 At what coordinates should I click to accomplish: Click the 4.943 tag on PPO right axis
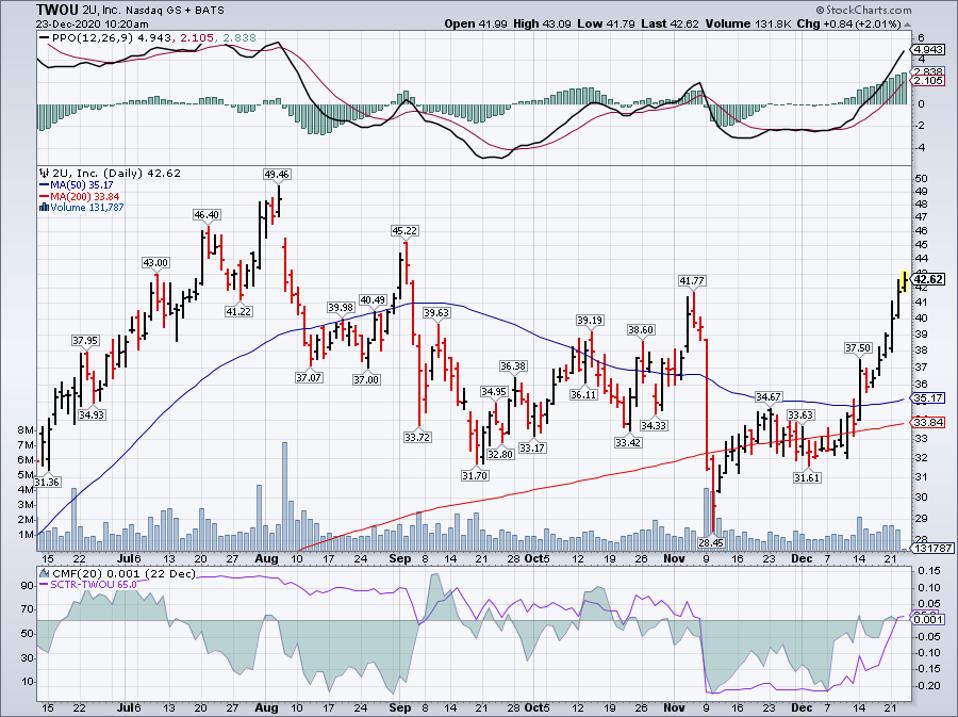point(929,49)
